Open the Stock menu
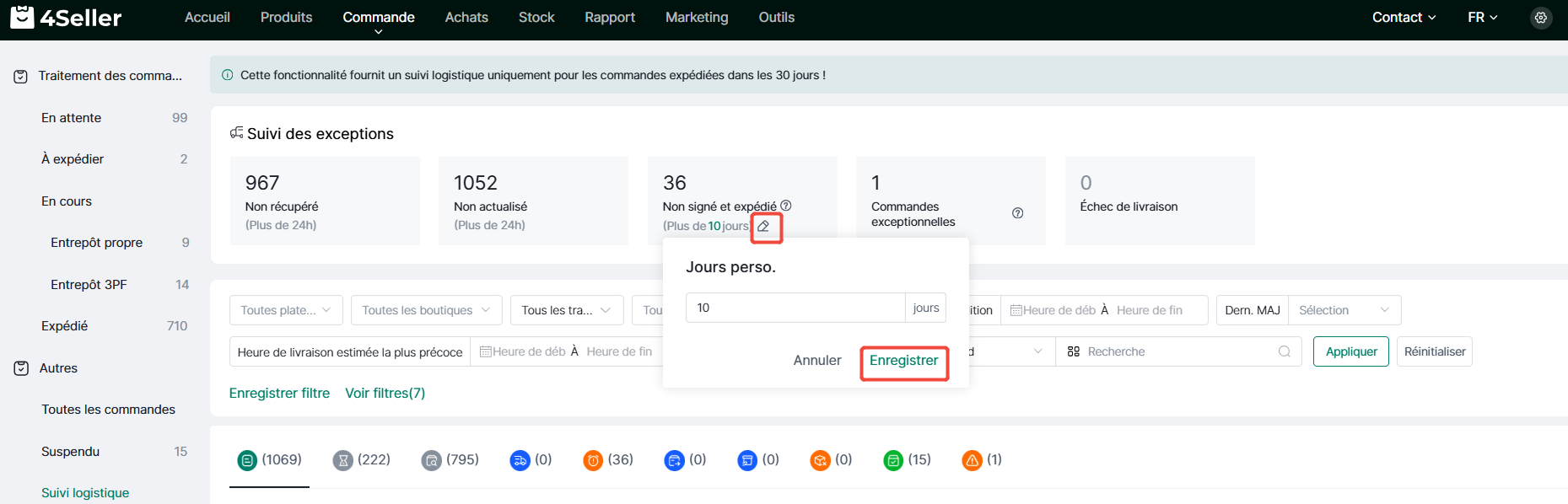Viewport: 1568px width, 504px height. click(x=536, y=18)
